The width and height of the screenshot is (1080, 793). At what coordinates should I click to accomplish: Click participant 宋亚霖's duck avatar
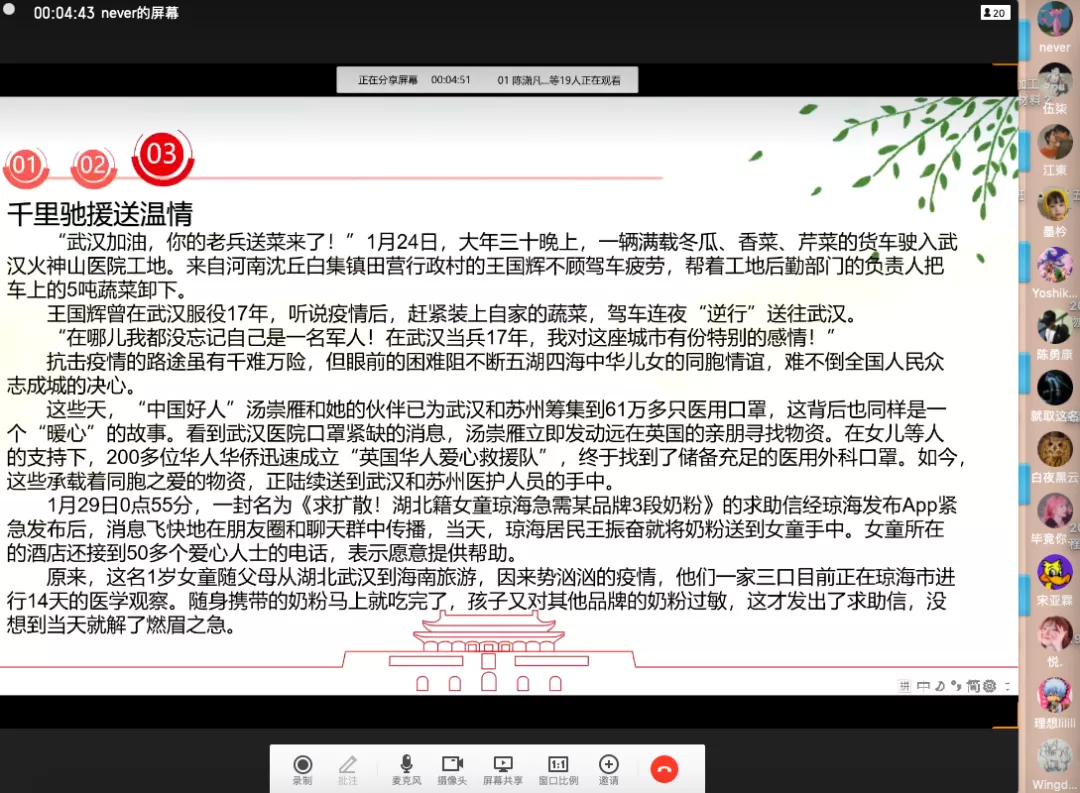click(x=1054, y=573)
